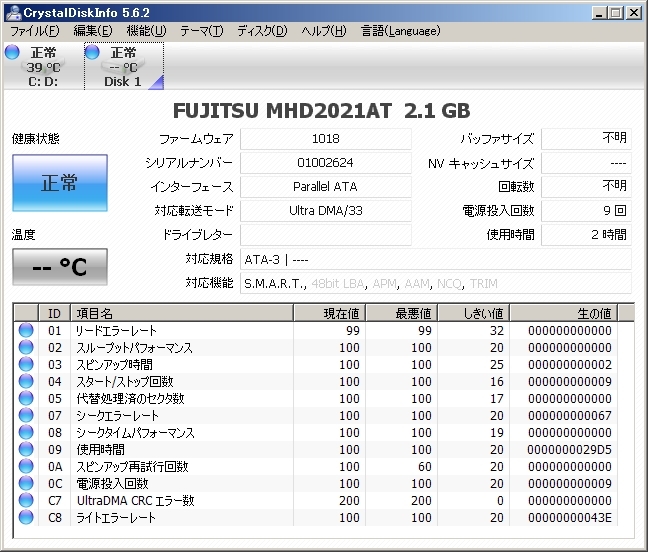Open the 機能(U) menu
This screenshot has height=552, width=648.
click(x=146, y=31)
